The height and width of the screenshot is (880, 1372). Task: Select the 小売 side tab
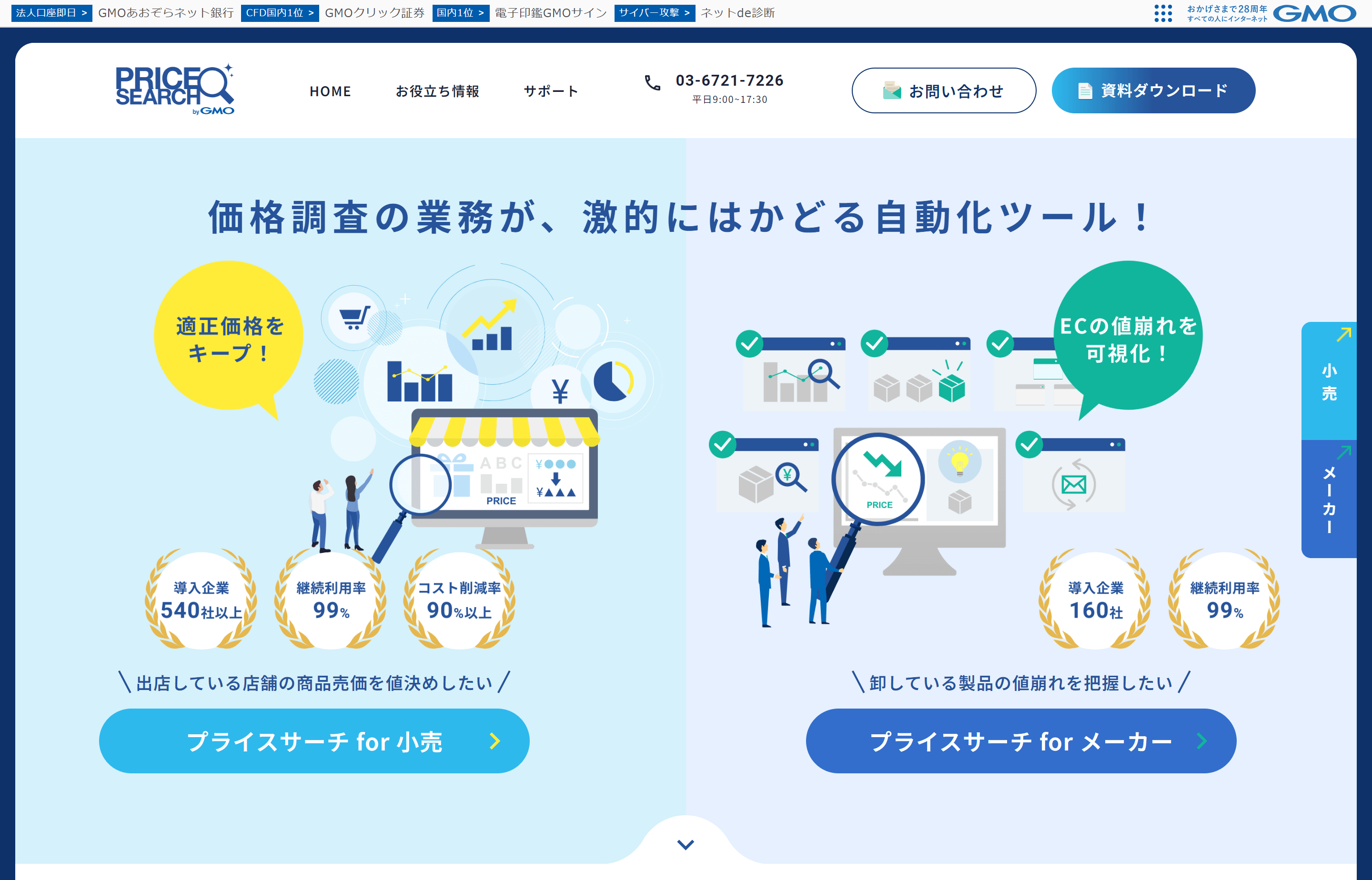pos(1329,381)
